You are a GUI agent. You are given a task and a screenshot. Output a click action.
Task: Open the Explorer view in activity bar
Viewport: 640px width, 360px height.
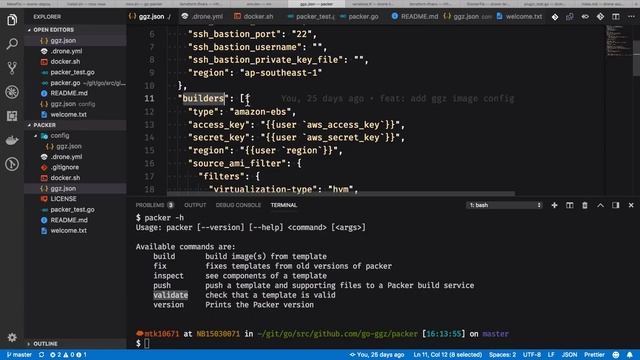click(x=12, y=20)
